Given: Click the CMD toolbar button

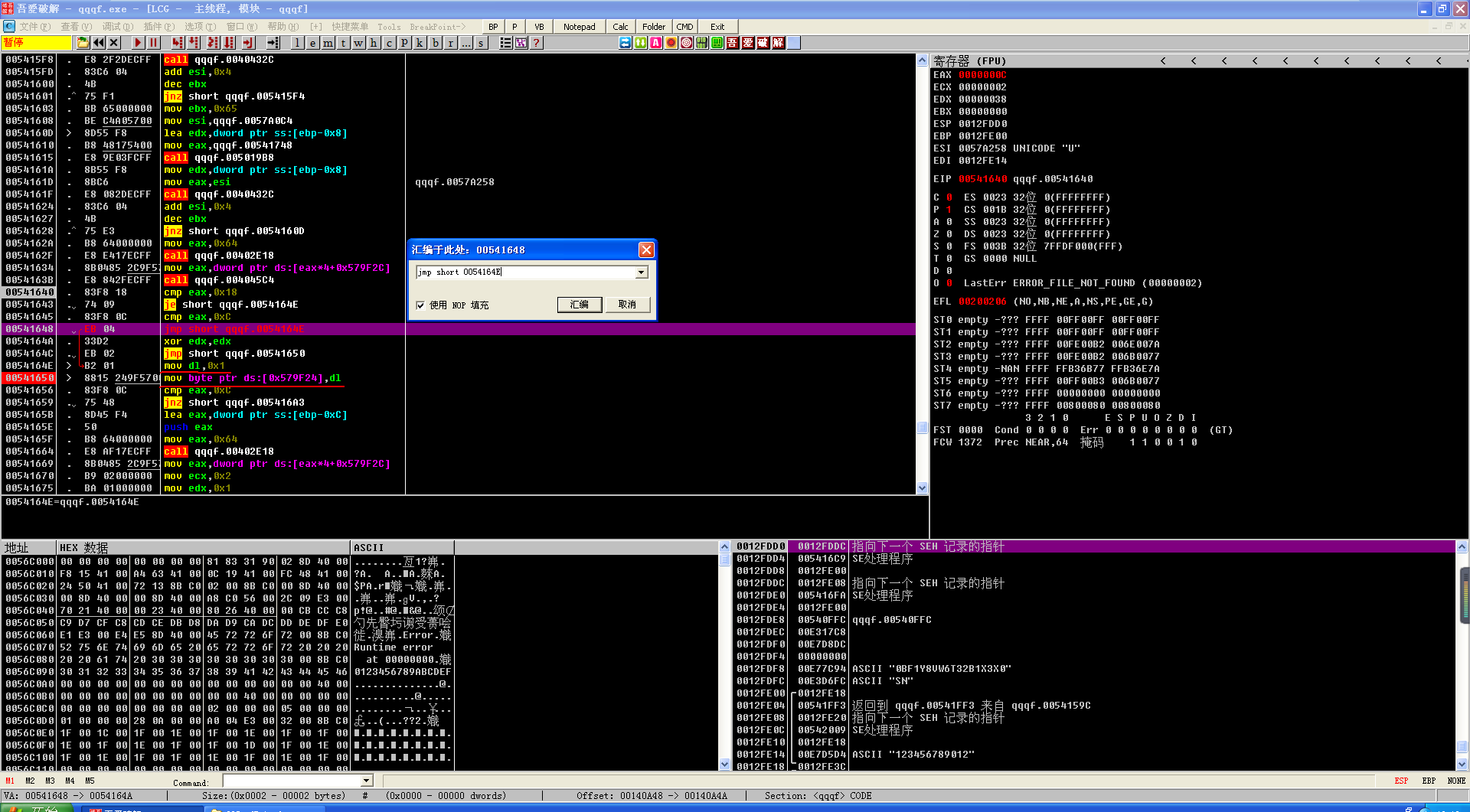Looking at the screenshot, I should (x=684, y=27).
